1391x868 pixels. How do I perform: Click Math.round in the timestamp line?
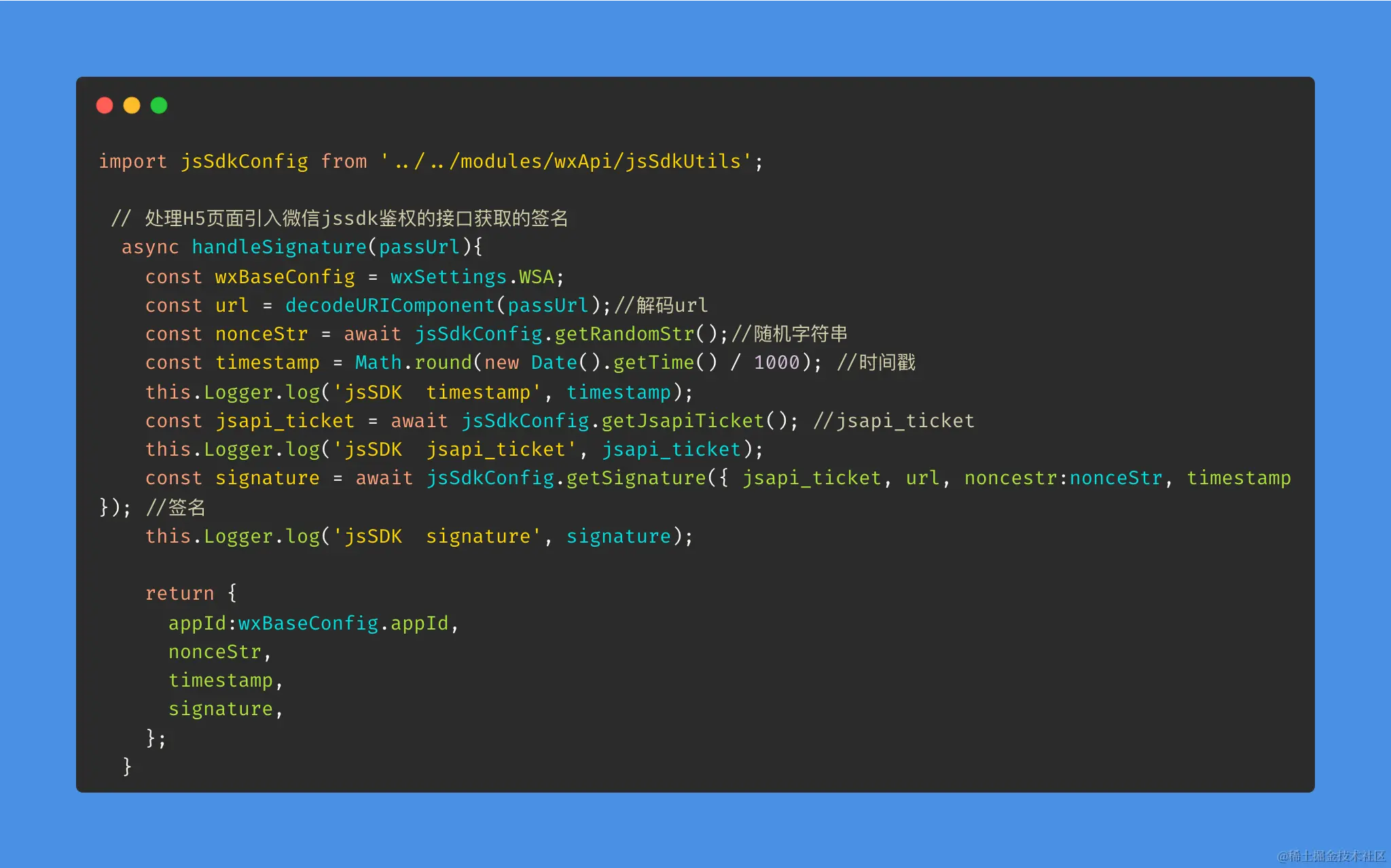[x=414, y=363]
